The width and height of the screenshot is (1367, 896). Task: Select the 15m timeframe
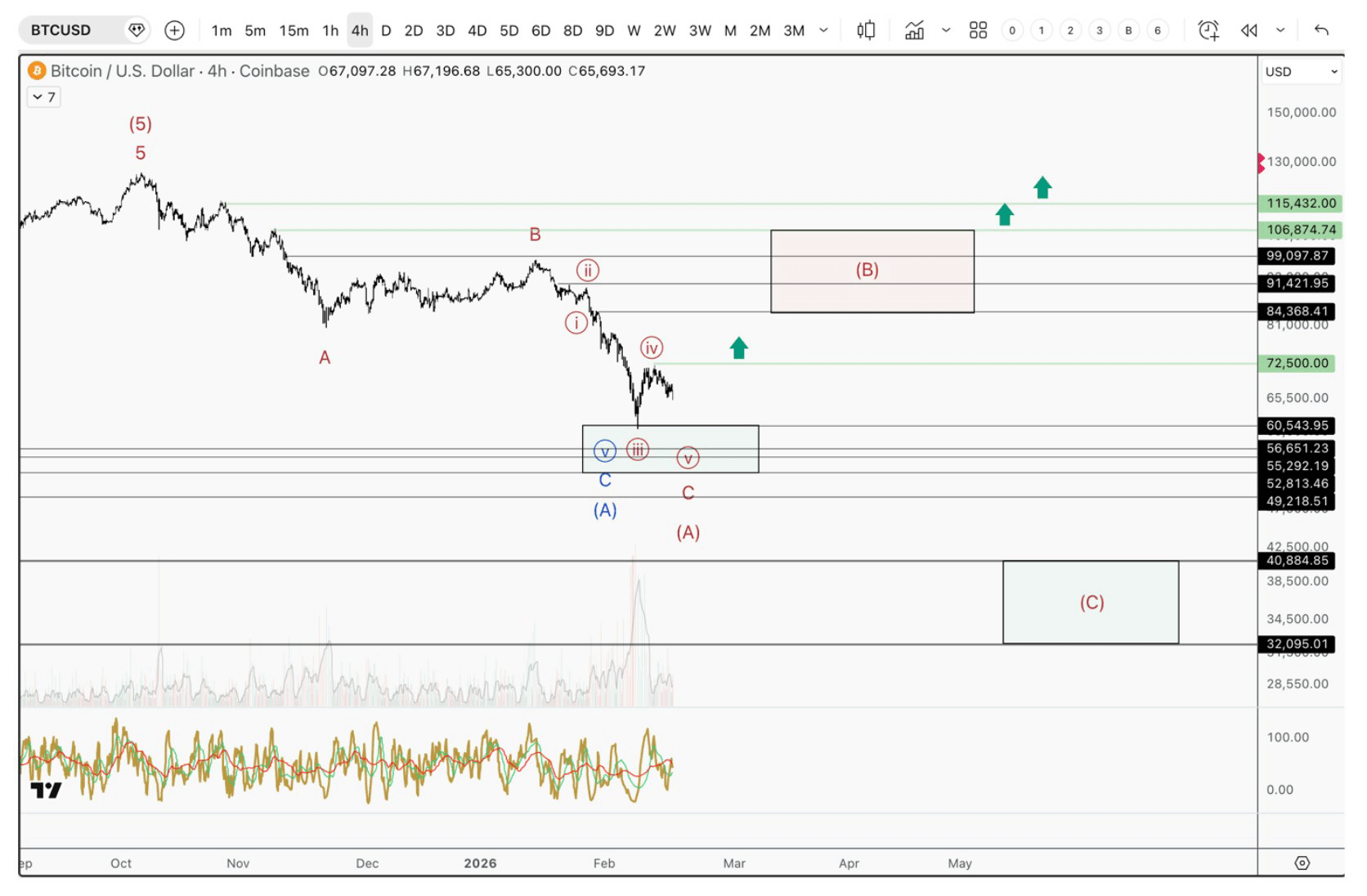pyautogui.click(x=293, y=30)
